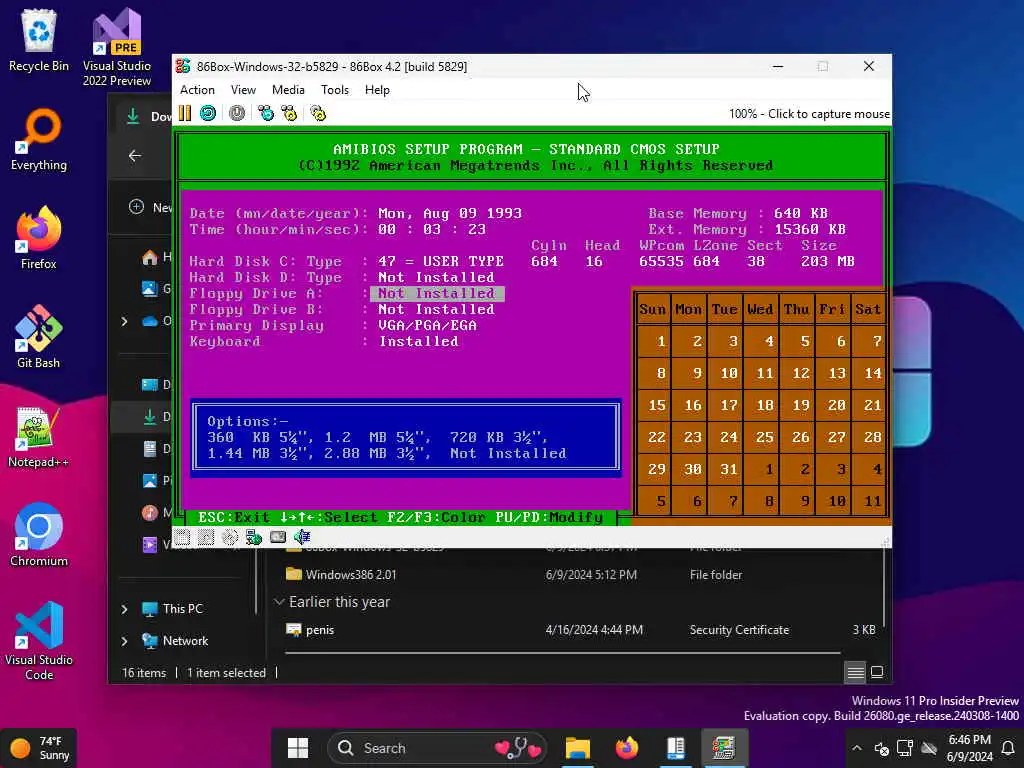Click the 86Box taskbar icon

[724, 748]
